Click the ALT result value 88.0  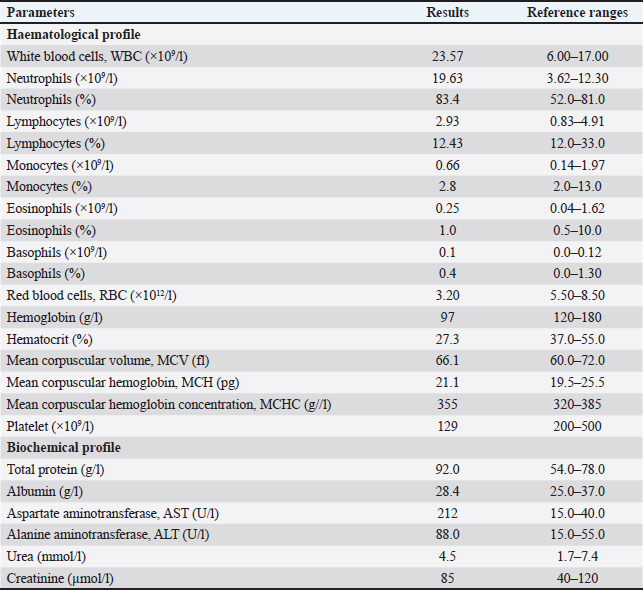[x=448, y=534]
